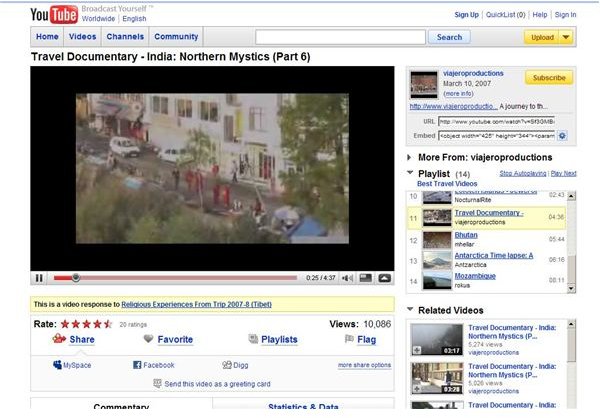Click the Sign Up link

point(466,15)
